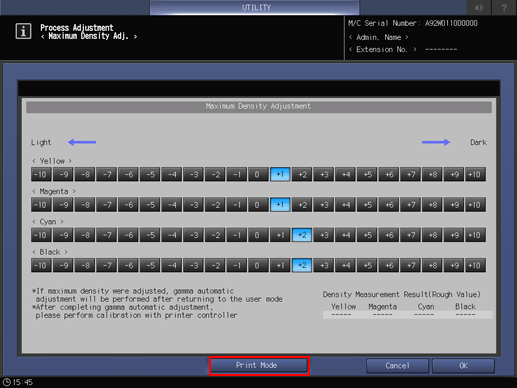Click the Print Mode button
This screenshot has width=517, height=388.
click(259, 366)
